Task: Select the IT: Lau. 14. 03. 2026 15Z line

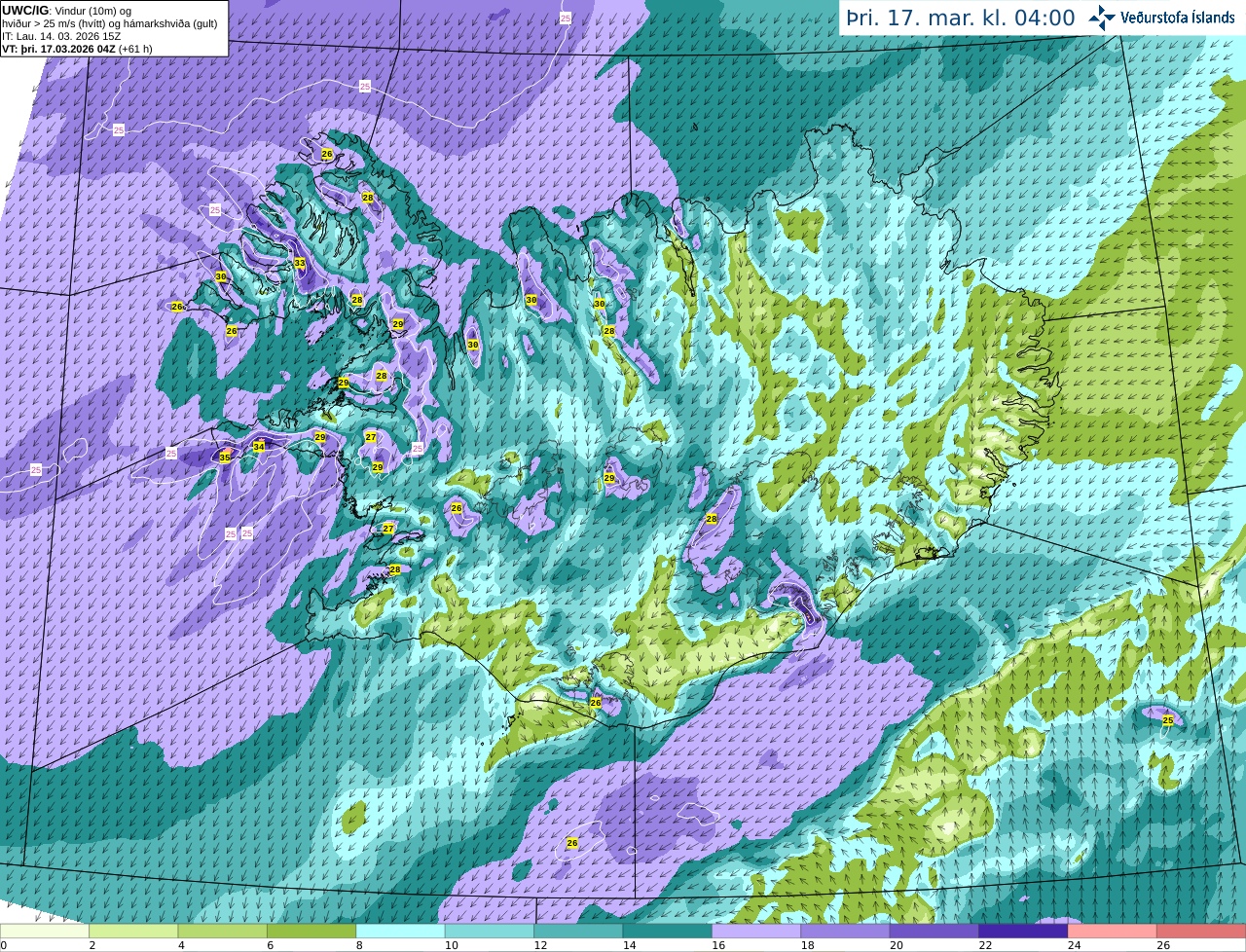Action: [x=61, y=36]
